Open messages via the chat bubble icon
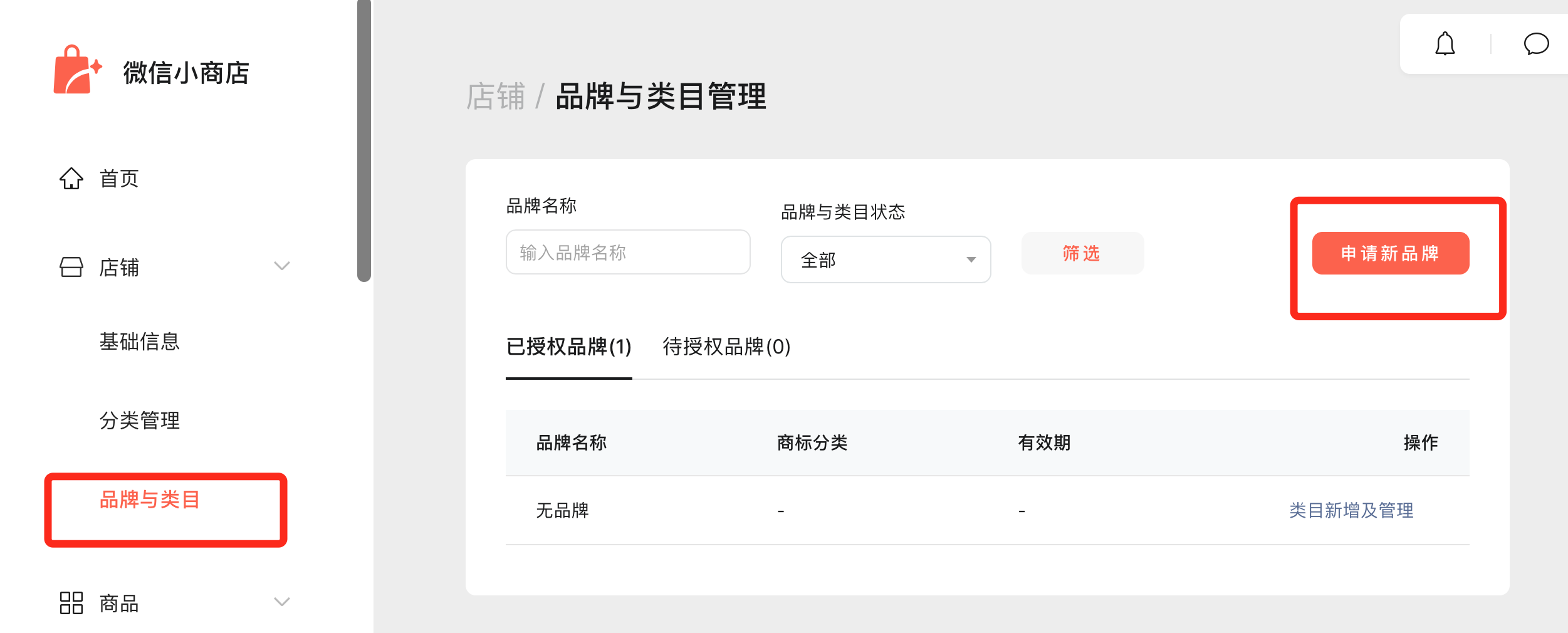The height and width of the screenshot is (633, 1568). (x=1536, y=44)
